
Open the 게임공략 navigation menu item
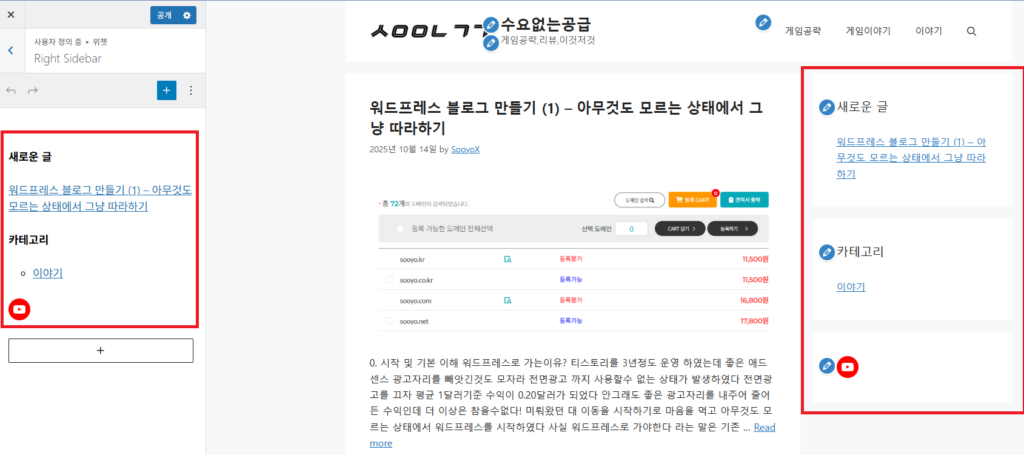click(x=802, y=31)
